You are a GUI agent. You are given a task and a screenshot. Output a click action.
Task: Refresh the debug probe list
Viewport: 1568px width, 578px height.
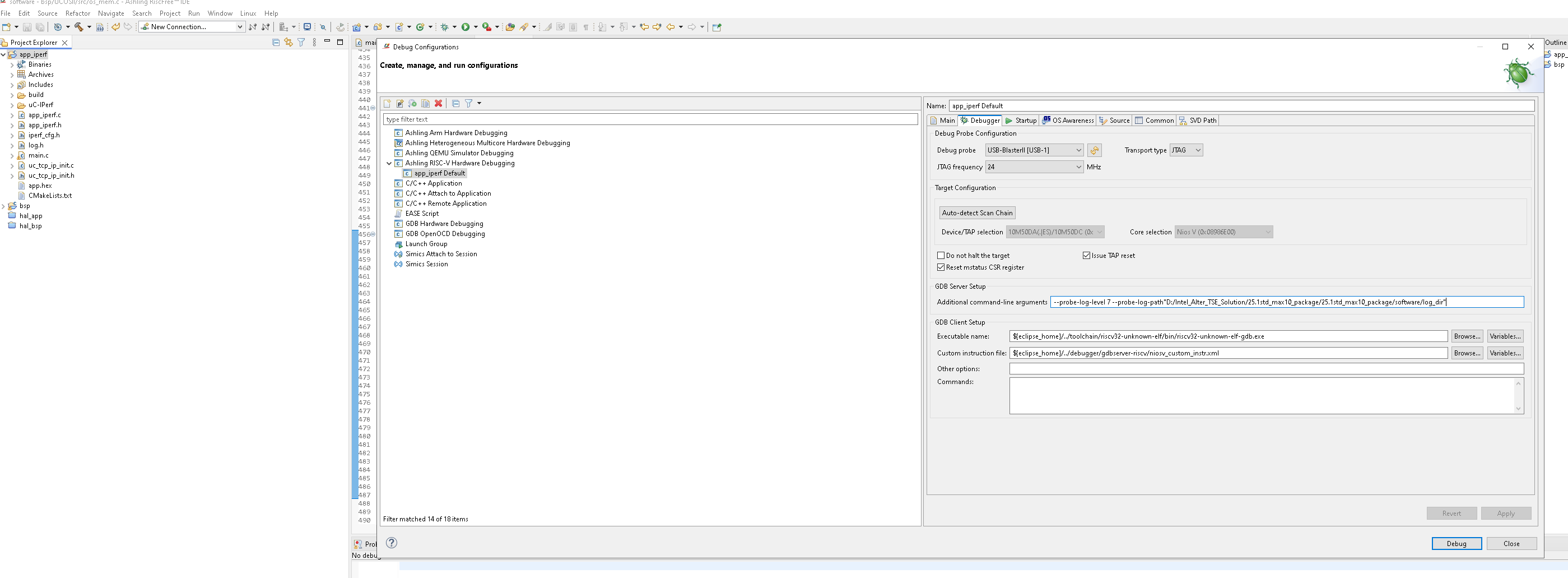pyautogui.click(x=1095, y=150)
